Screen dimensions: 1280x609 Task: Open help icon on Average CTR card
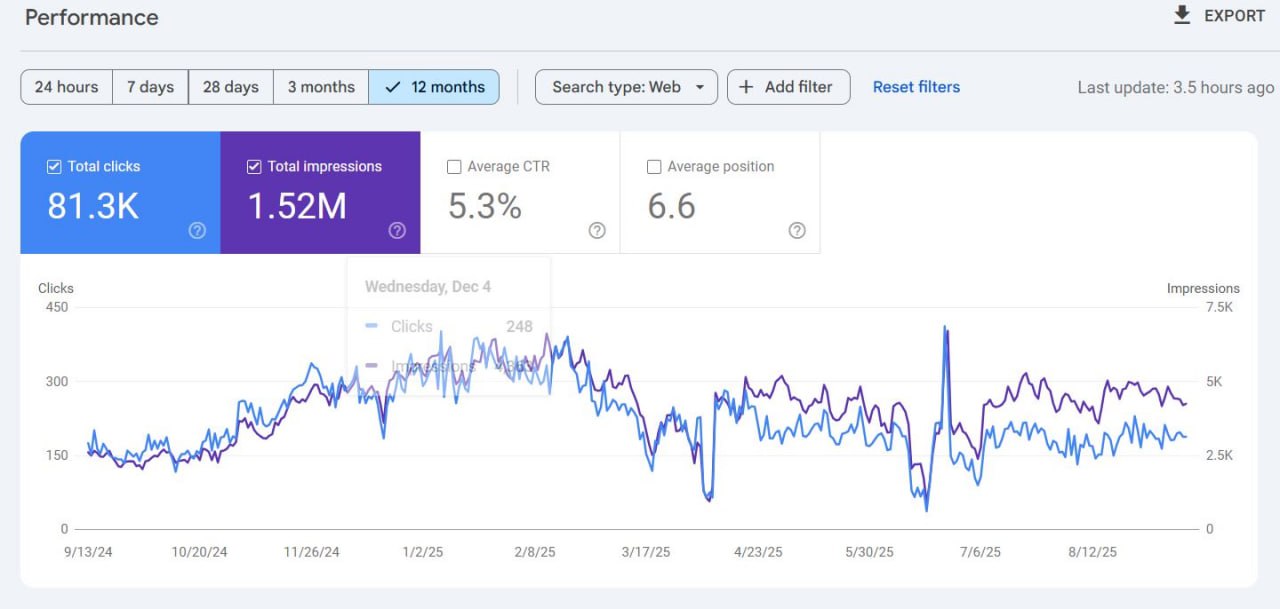pos(597,231)
